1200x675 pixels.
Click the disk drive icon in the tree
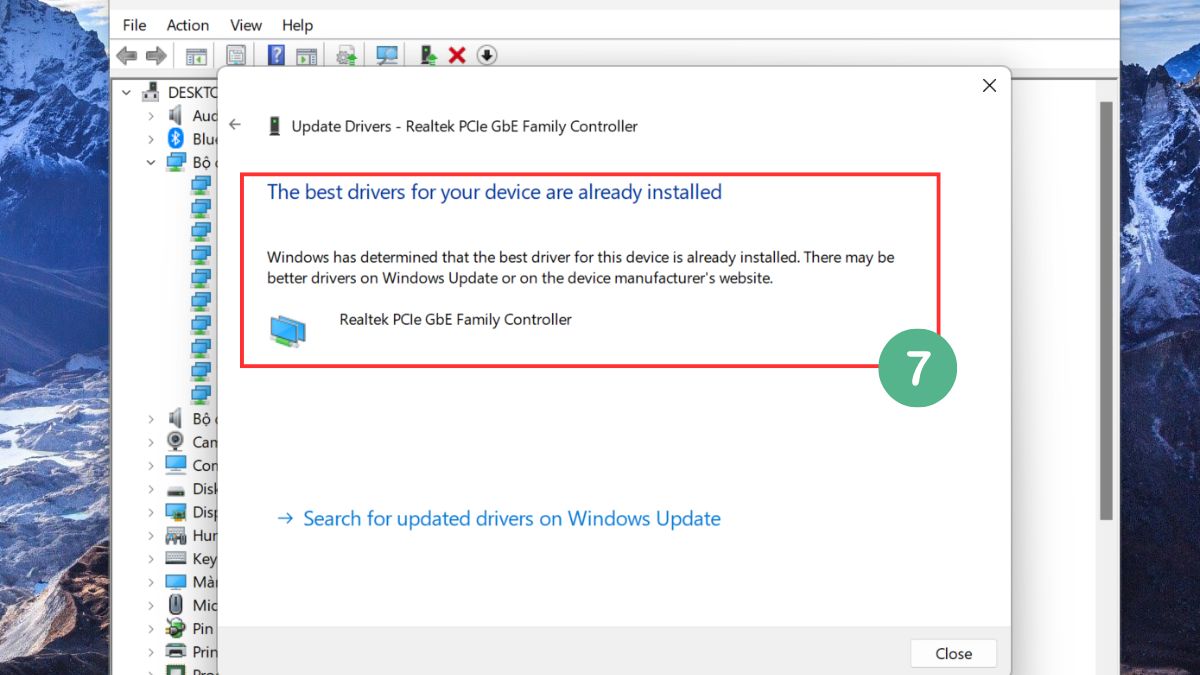176,489
